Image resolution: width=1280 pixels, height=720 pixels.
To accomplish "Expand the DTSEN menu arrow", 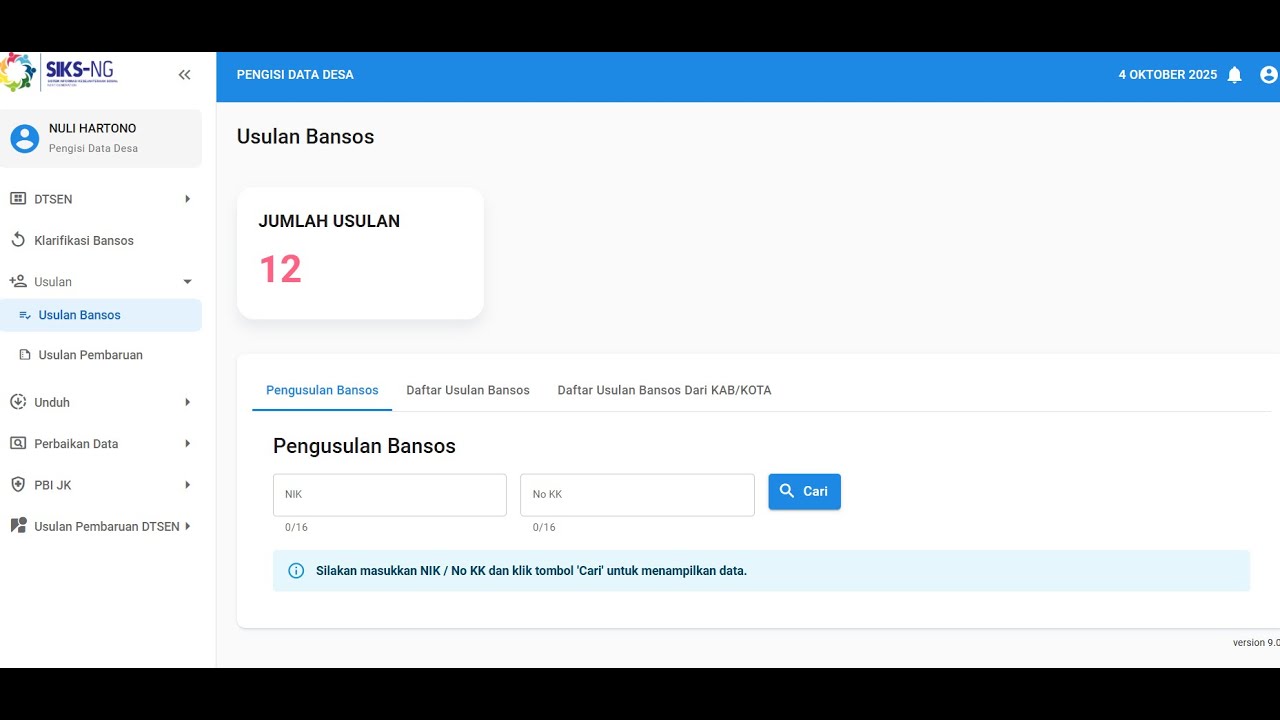I will point(187,199).
